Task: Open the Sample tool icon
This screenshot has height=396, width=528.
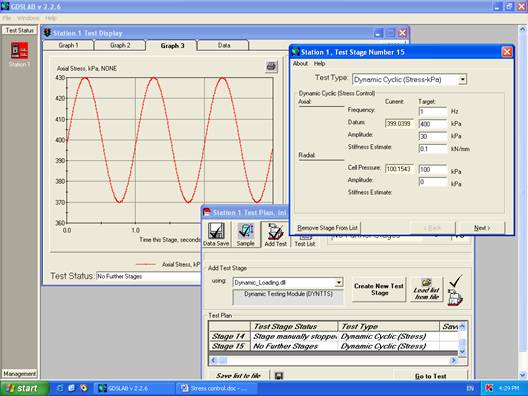Action: (x=245, y=234)
